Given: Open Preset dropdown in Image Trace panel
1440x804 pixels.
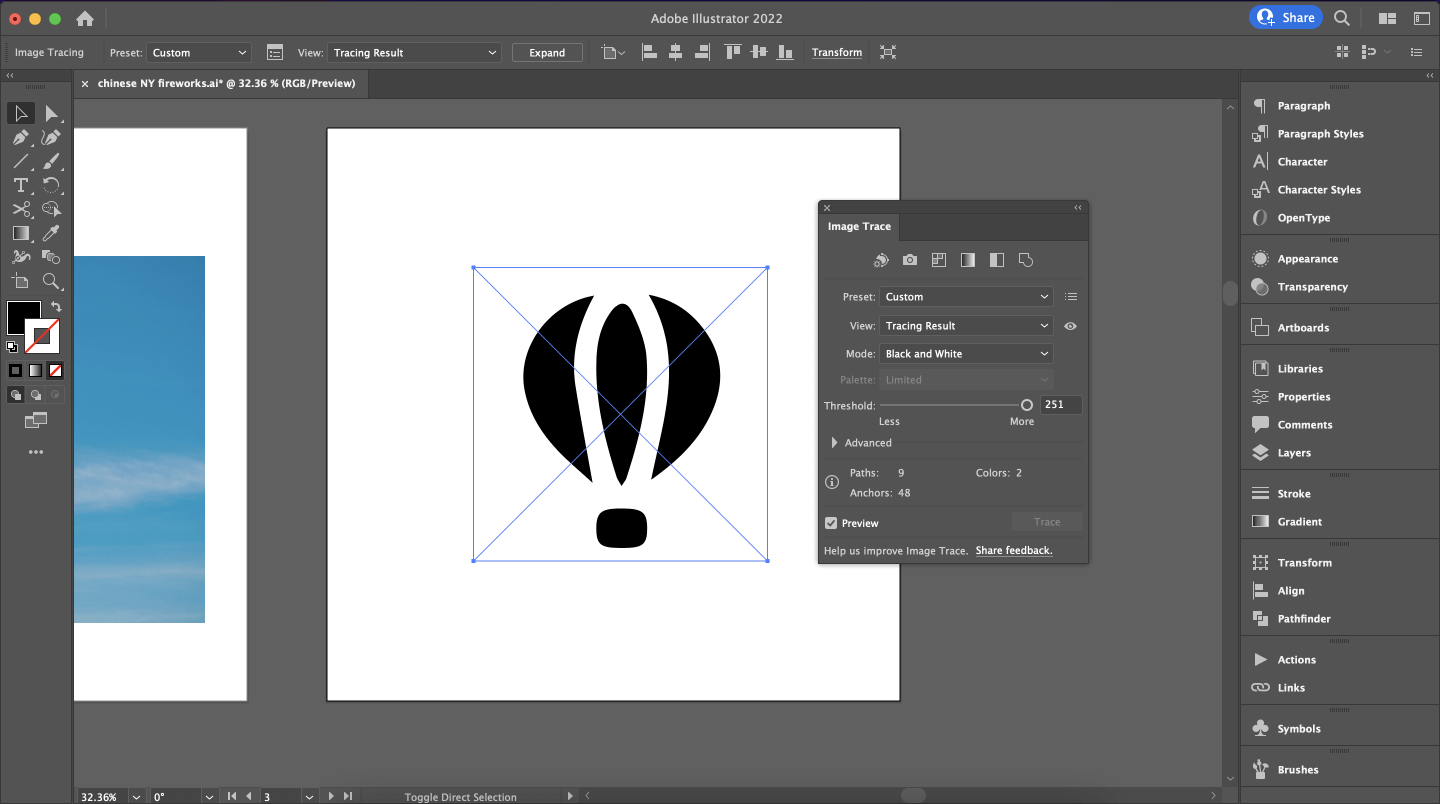Looking at the screenshot, I should 967,297.
